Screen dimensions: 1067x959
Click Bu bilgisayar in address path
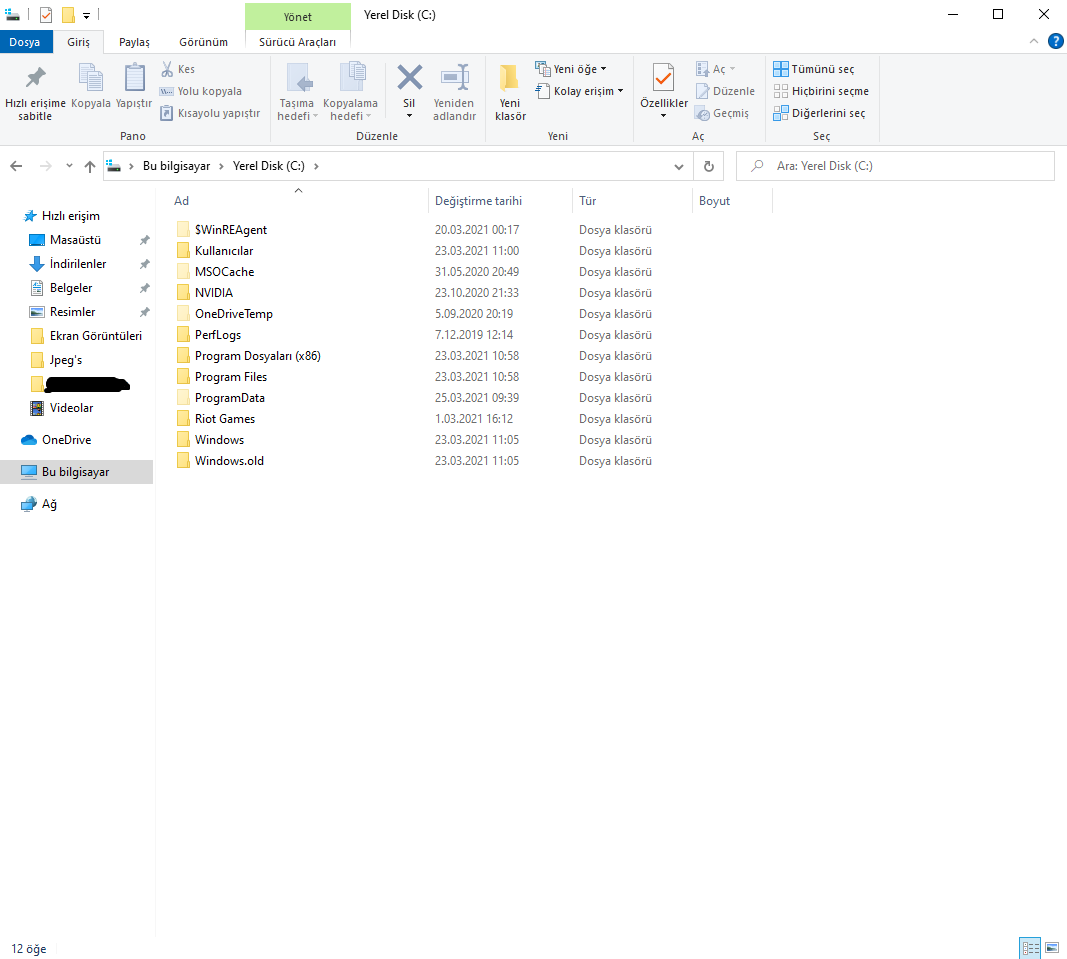[x=176, y=166]
